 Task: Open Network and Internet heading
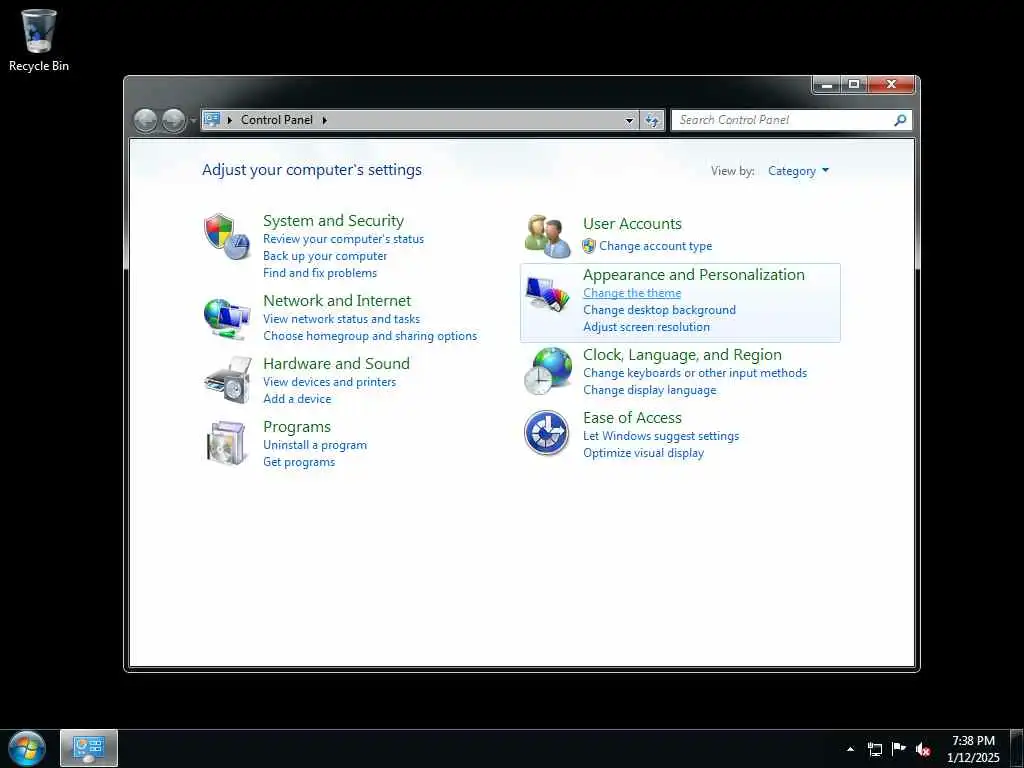337,300
